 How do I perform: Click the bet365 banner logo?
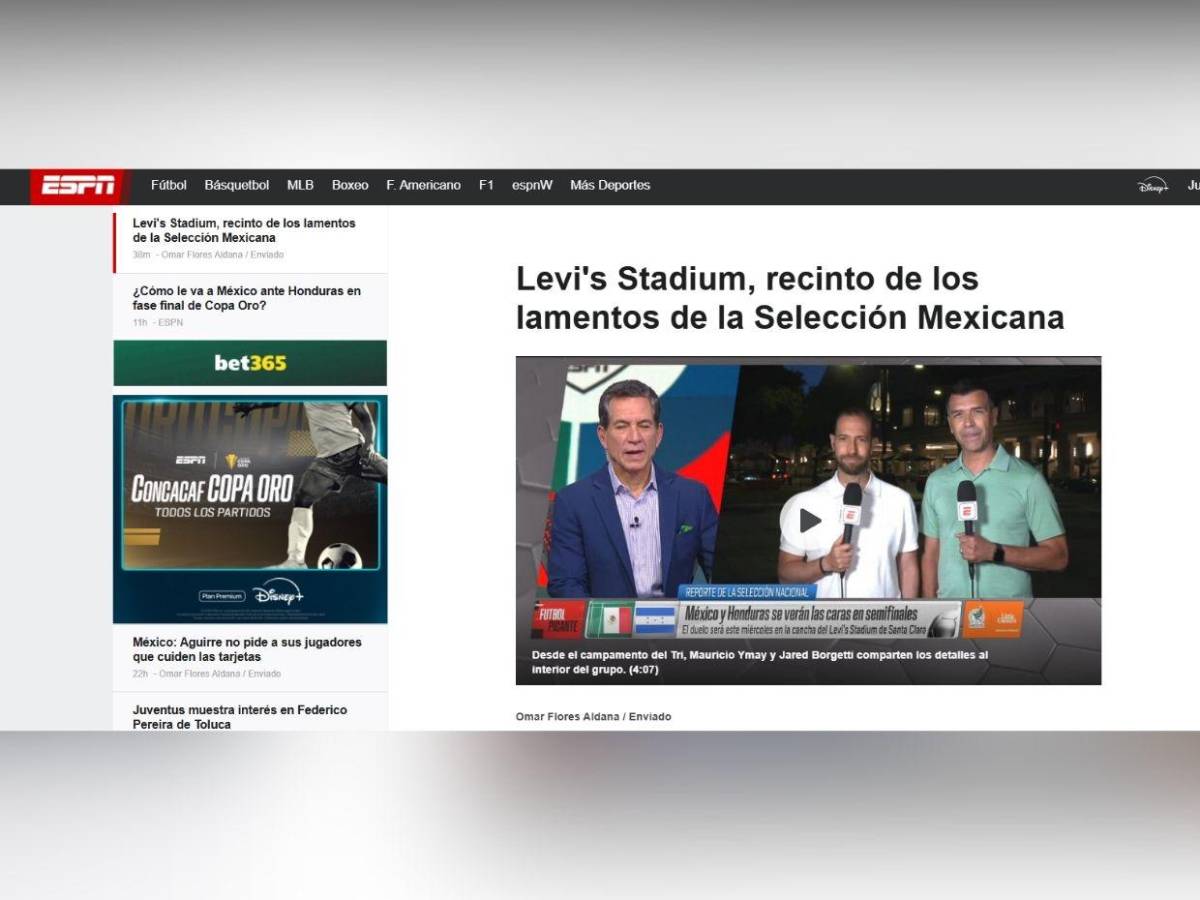[248, 363]
